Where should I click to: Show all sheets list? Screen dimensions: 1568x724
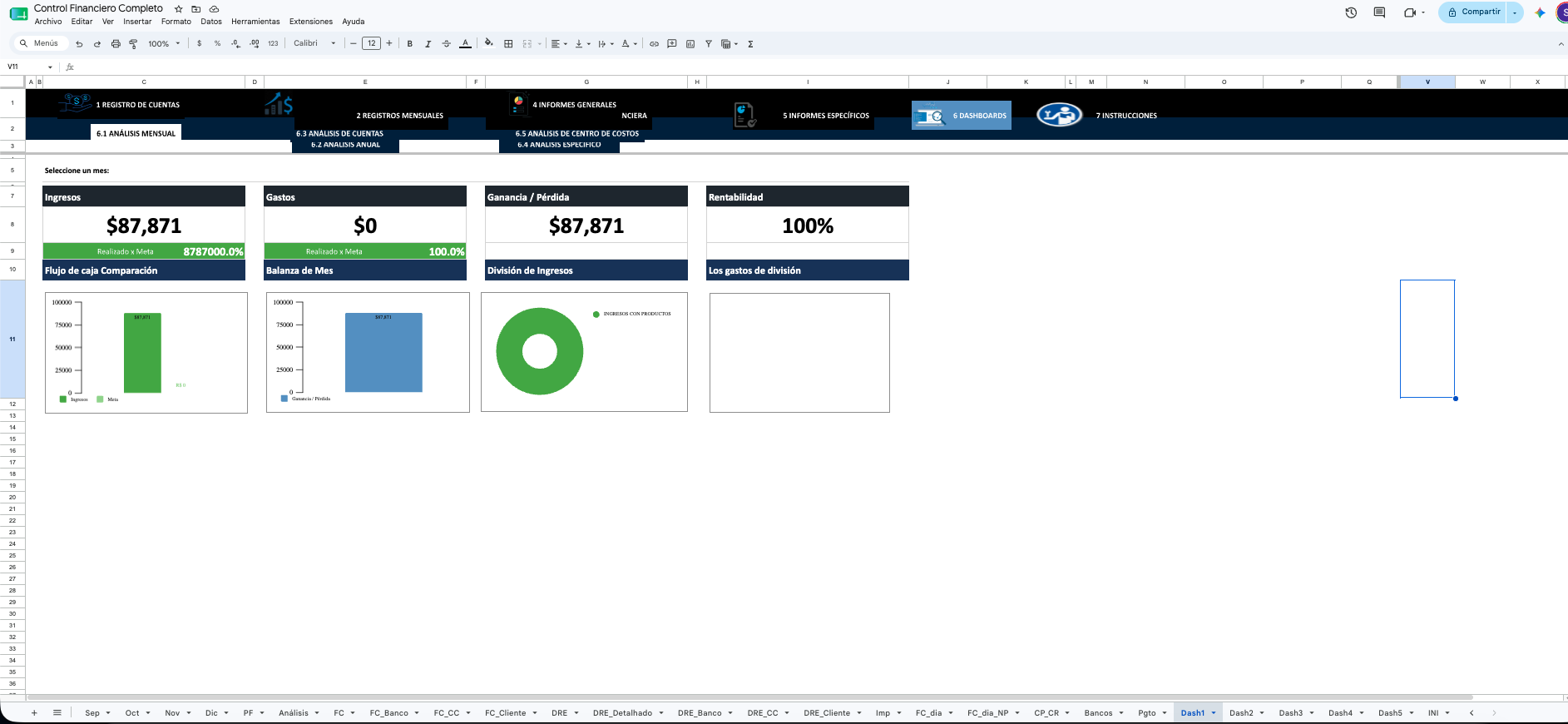pyautogui.click(x=57, y=713)
